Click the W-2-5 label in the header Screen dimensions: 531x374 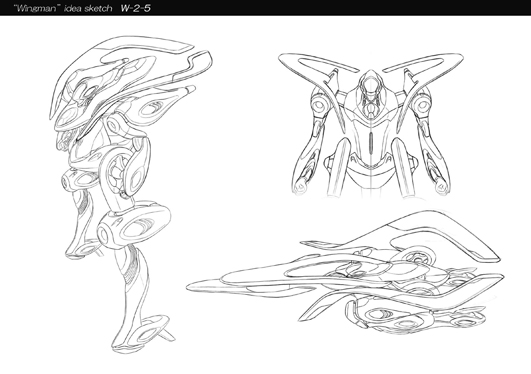click(x=136, y=8)
